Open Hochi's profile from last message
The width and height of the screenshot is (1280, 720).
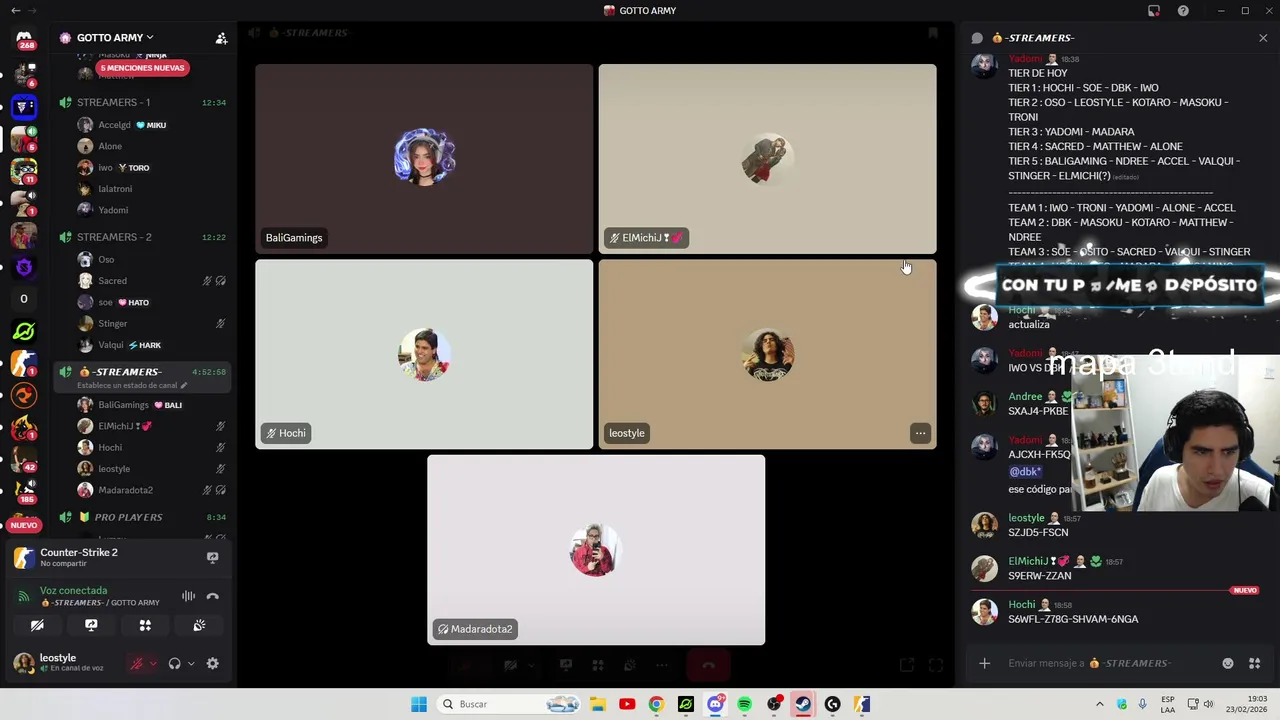click(x=985, y=611)
